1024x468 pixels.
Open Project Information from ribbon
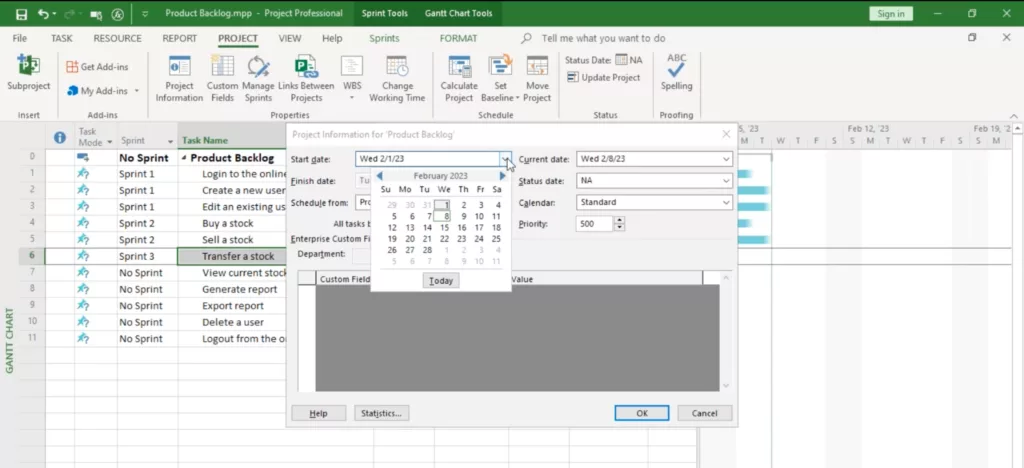tap(179, 79)
